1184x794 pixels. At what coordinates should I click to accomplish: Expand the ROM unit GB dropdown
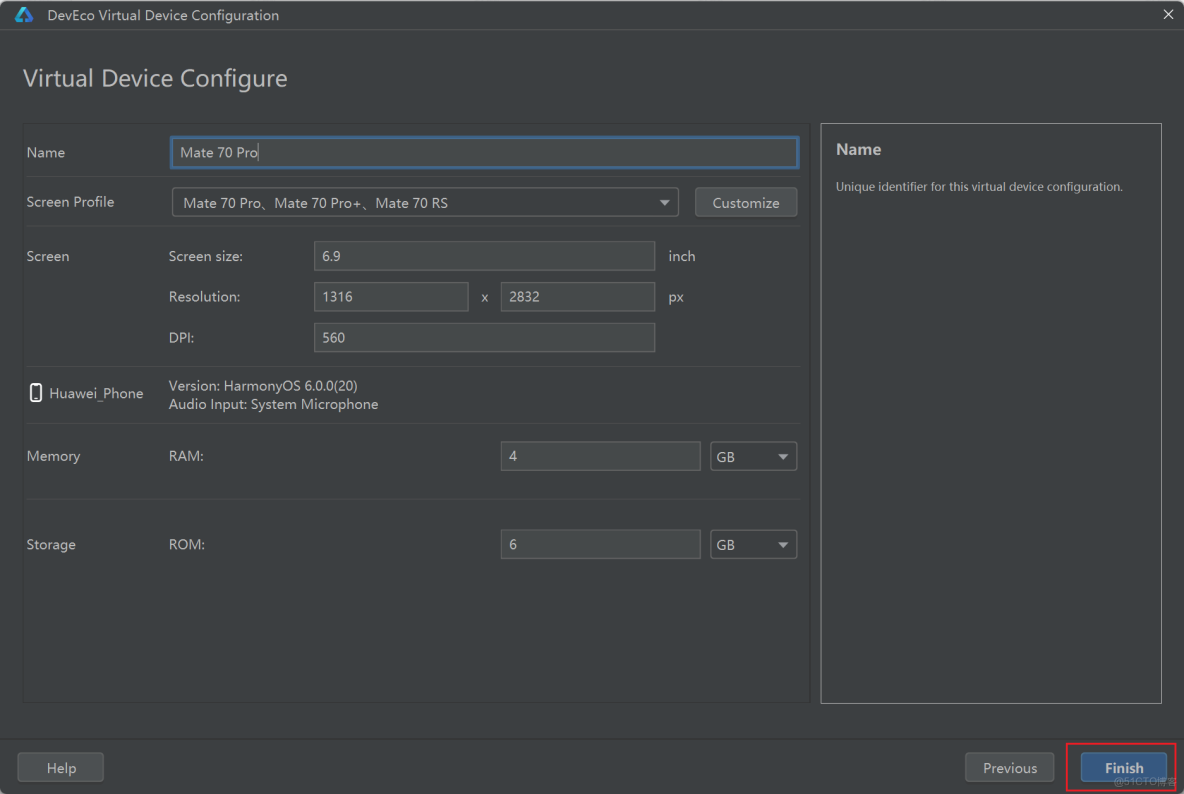(753, 545)
